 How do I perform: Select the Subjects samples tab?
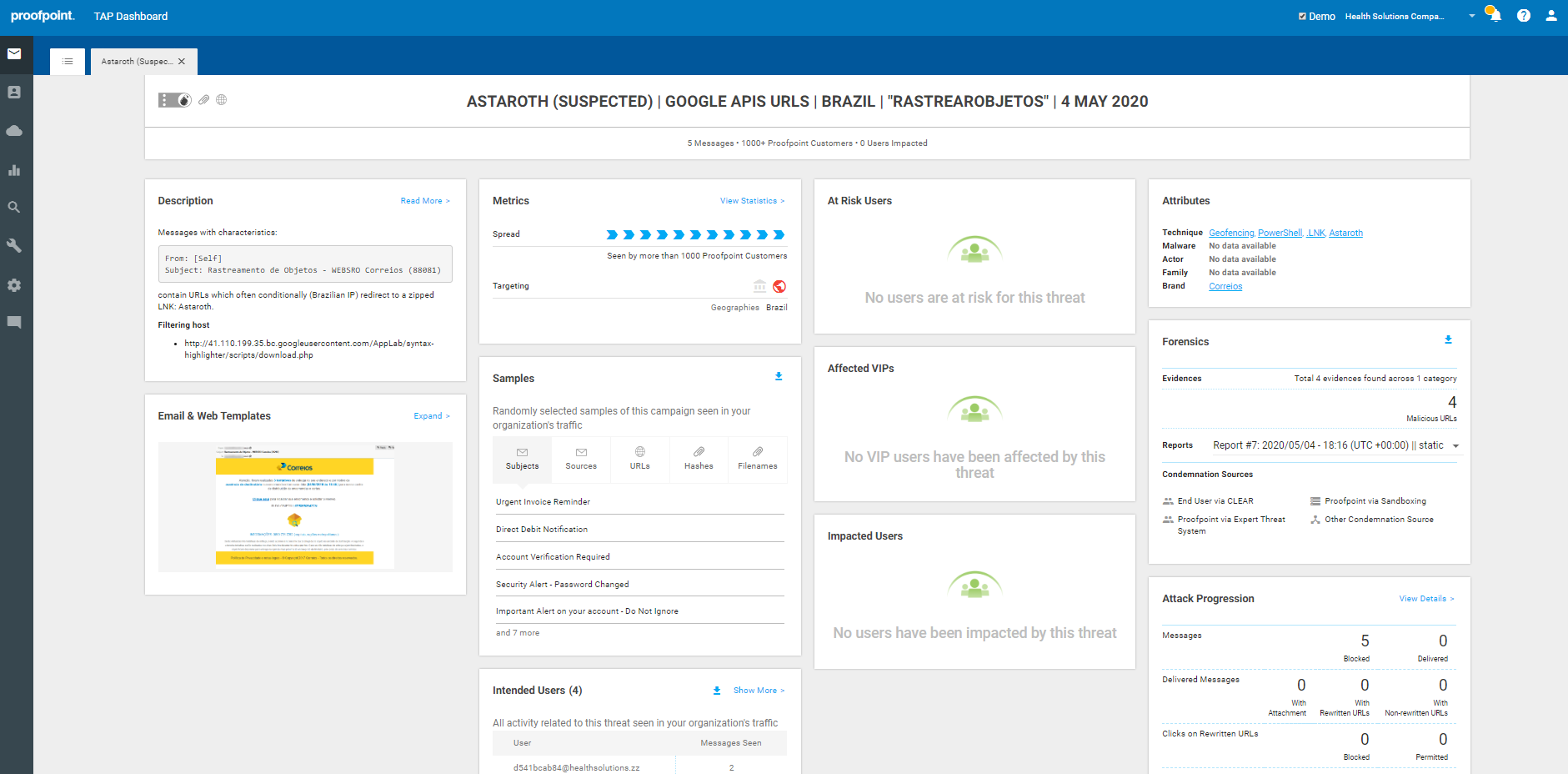click(522, 460)
